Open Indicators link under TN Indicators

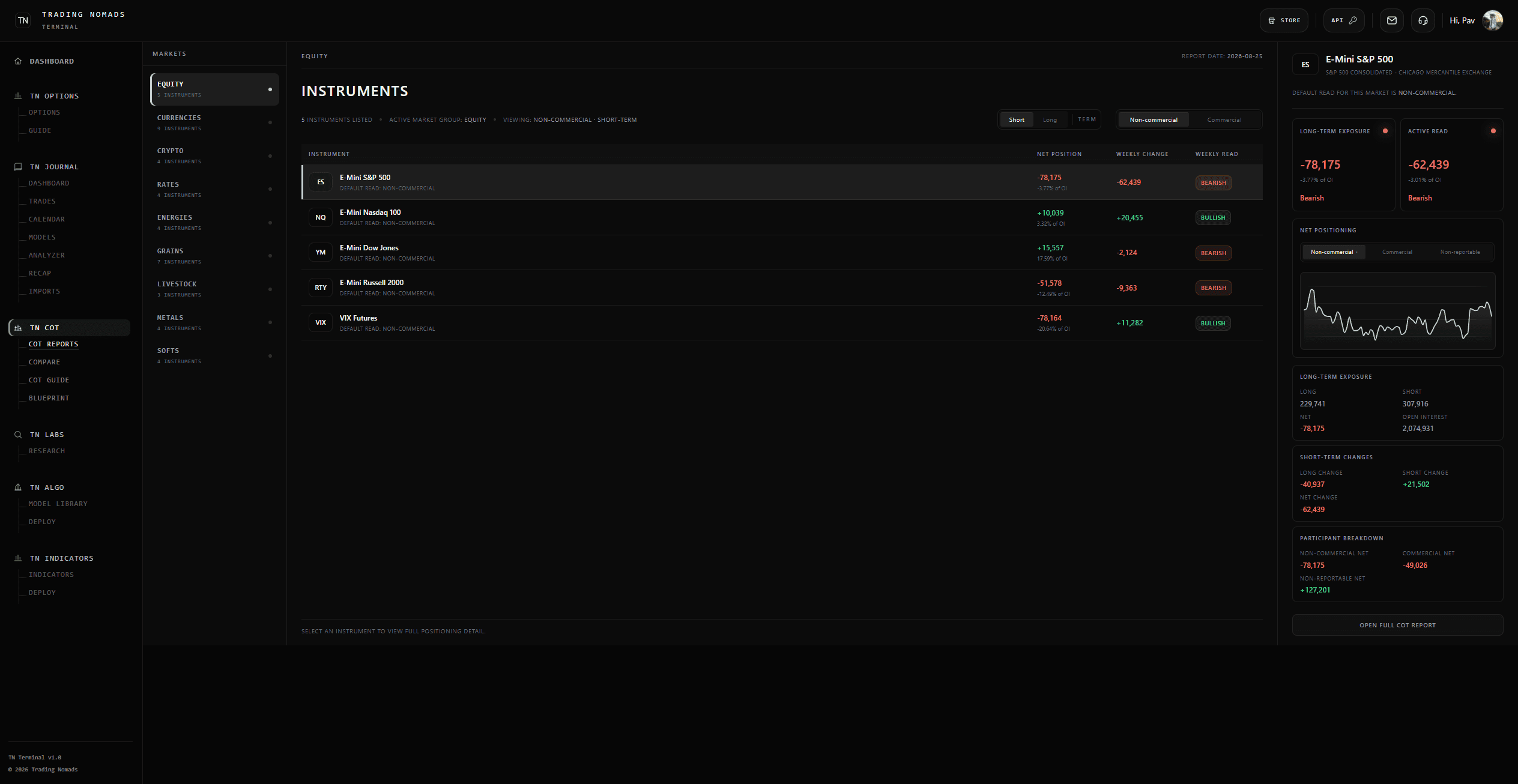tap(51, 574)
